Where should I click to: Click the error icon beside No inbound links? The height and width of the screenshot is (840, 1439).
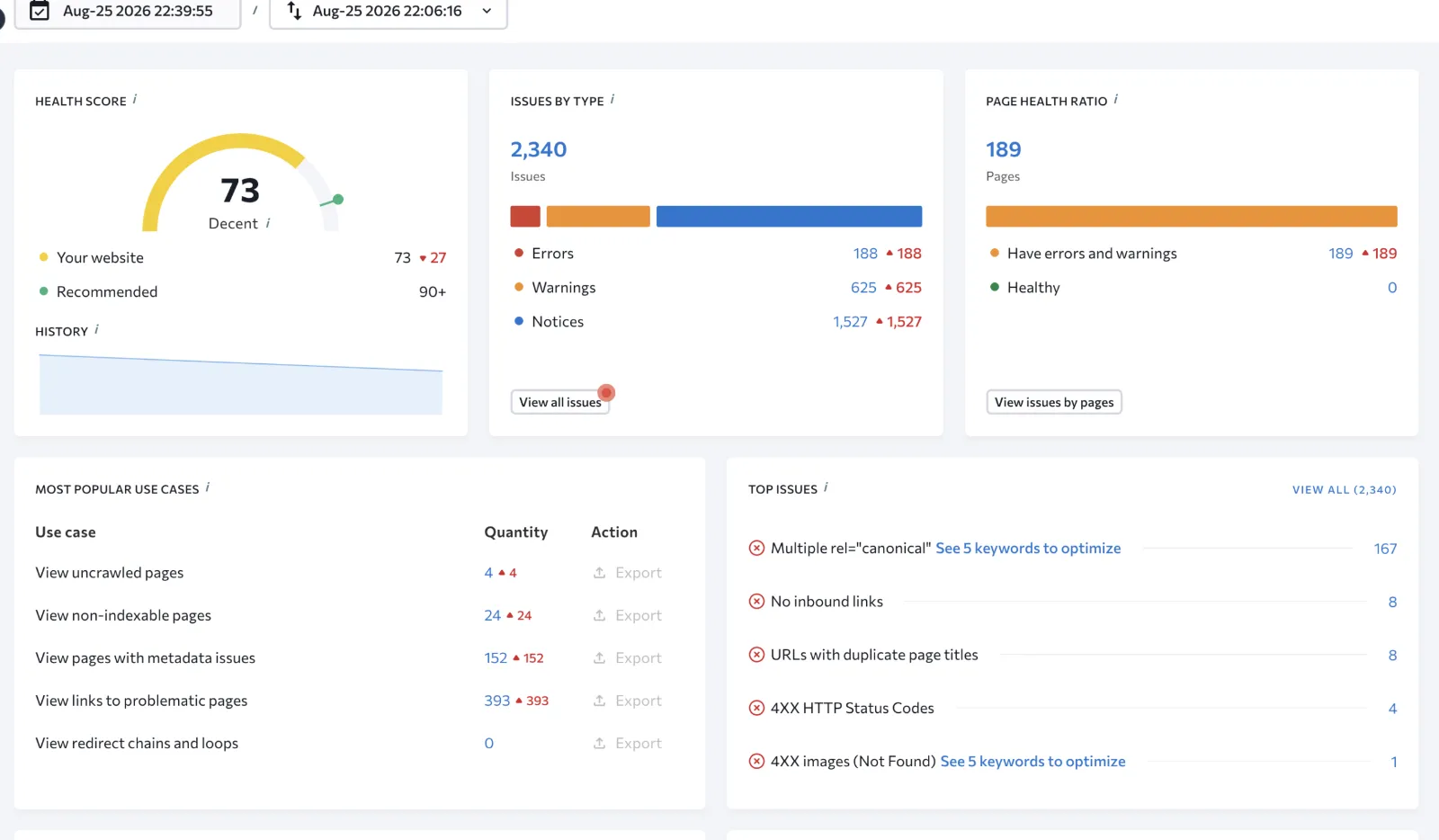pyautogui.click(x=757, y=602)
